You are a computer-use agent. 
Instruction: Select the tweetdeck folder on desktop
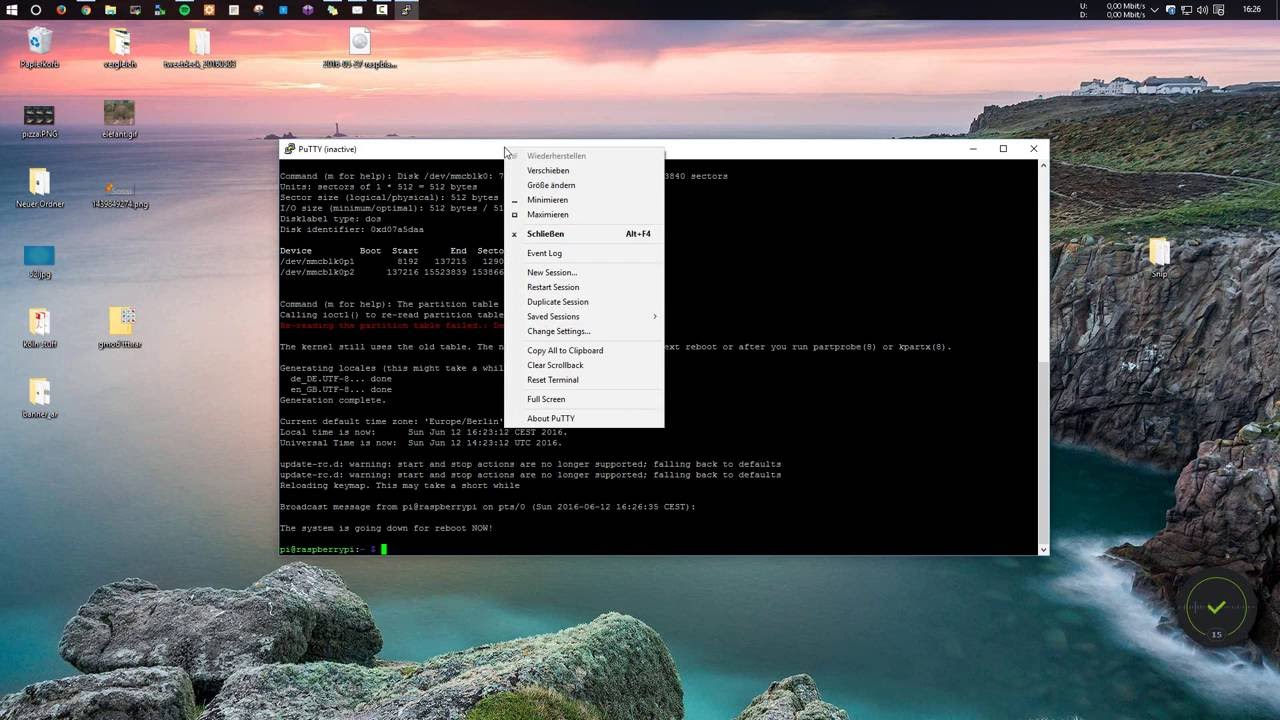(x=199, y=49)
